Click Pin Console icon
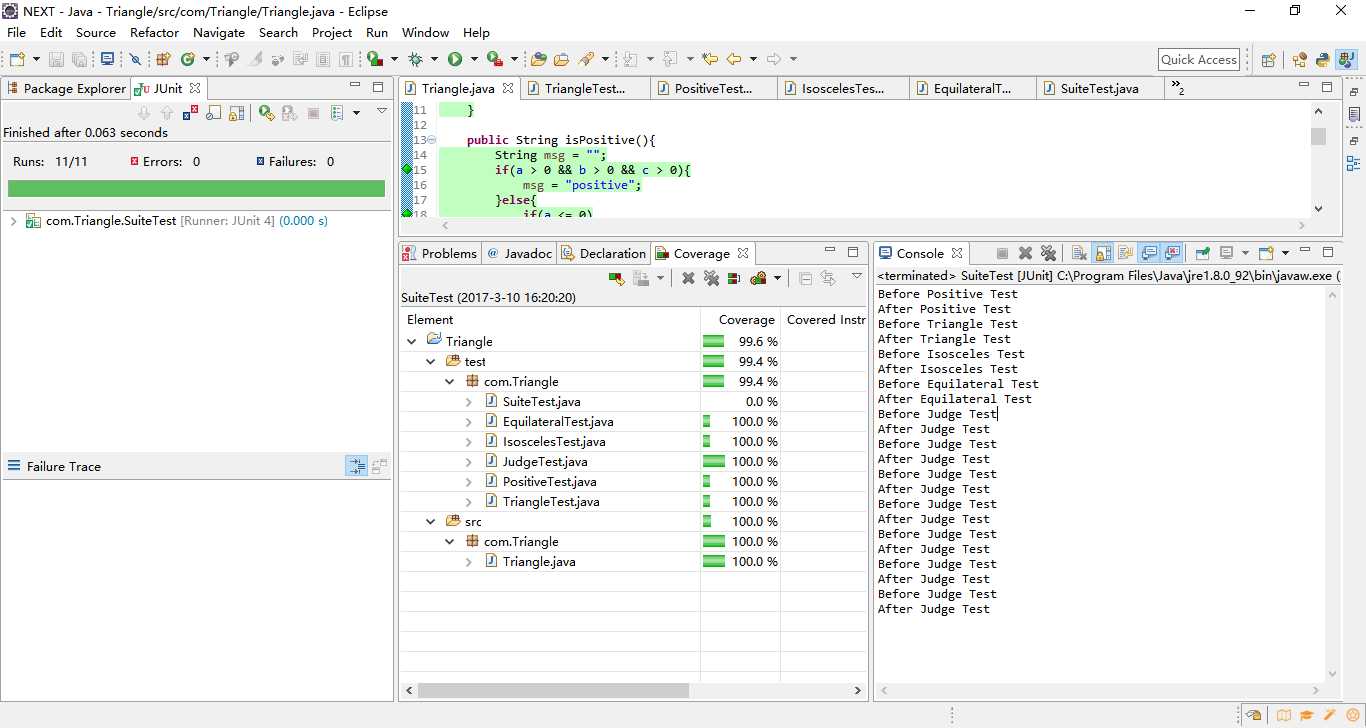 tap(1203, 253)
